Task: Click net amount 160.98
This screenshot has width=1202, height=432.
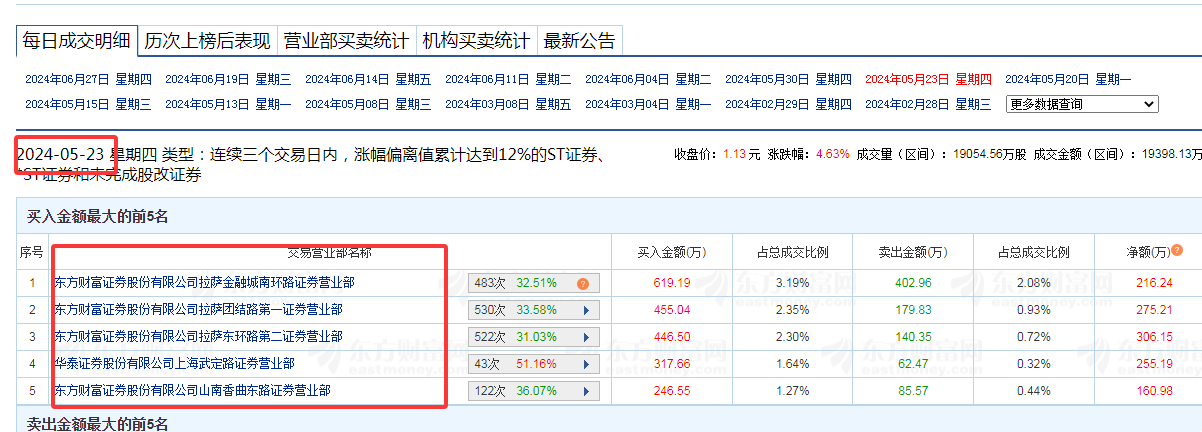Action: click(x=1153, y=391)
